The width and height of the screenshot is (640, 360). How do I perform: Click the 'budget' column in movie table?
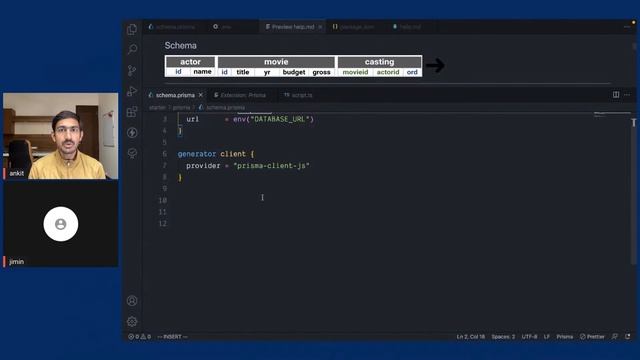point(294,72)
